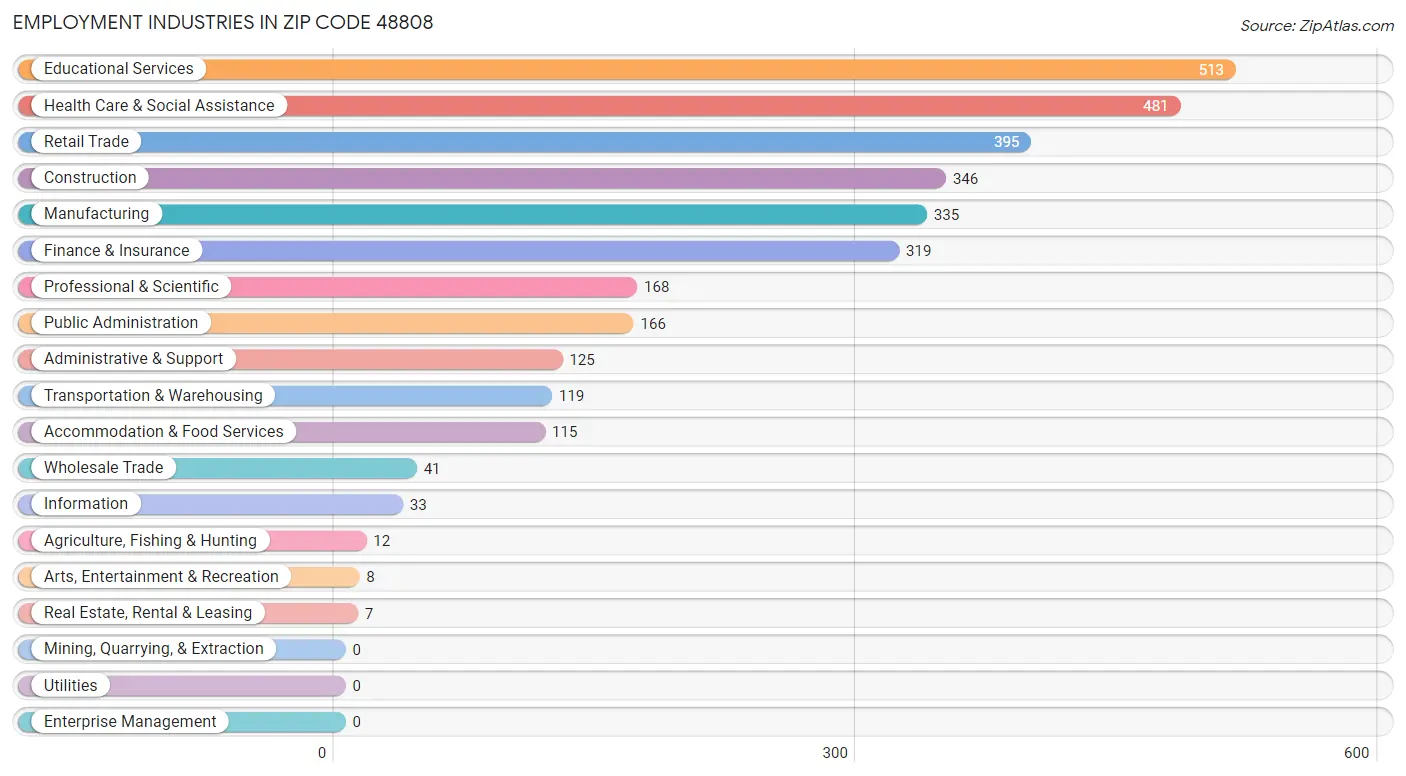1406x776 pixels.
Task: Click the 0 axis tick label
Action: click(x=322, y=753)
